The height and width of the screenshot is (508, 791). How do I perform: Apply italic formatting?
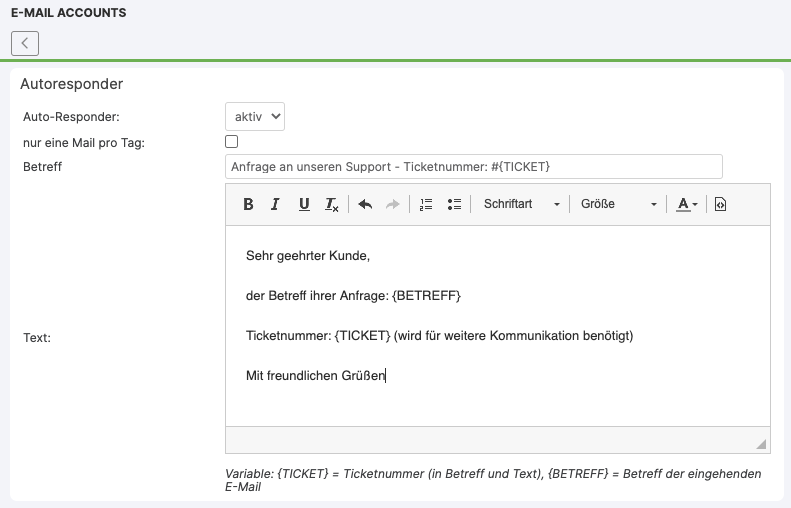coord(275,204)
